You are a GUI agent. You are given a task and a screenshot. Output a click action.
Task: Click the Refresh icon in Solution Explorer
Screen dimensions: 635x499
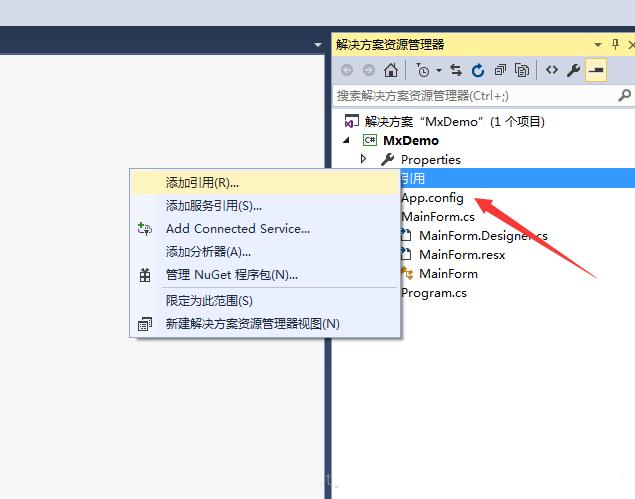(x=478, y=70)
